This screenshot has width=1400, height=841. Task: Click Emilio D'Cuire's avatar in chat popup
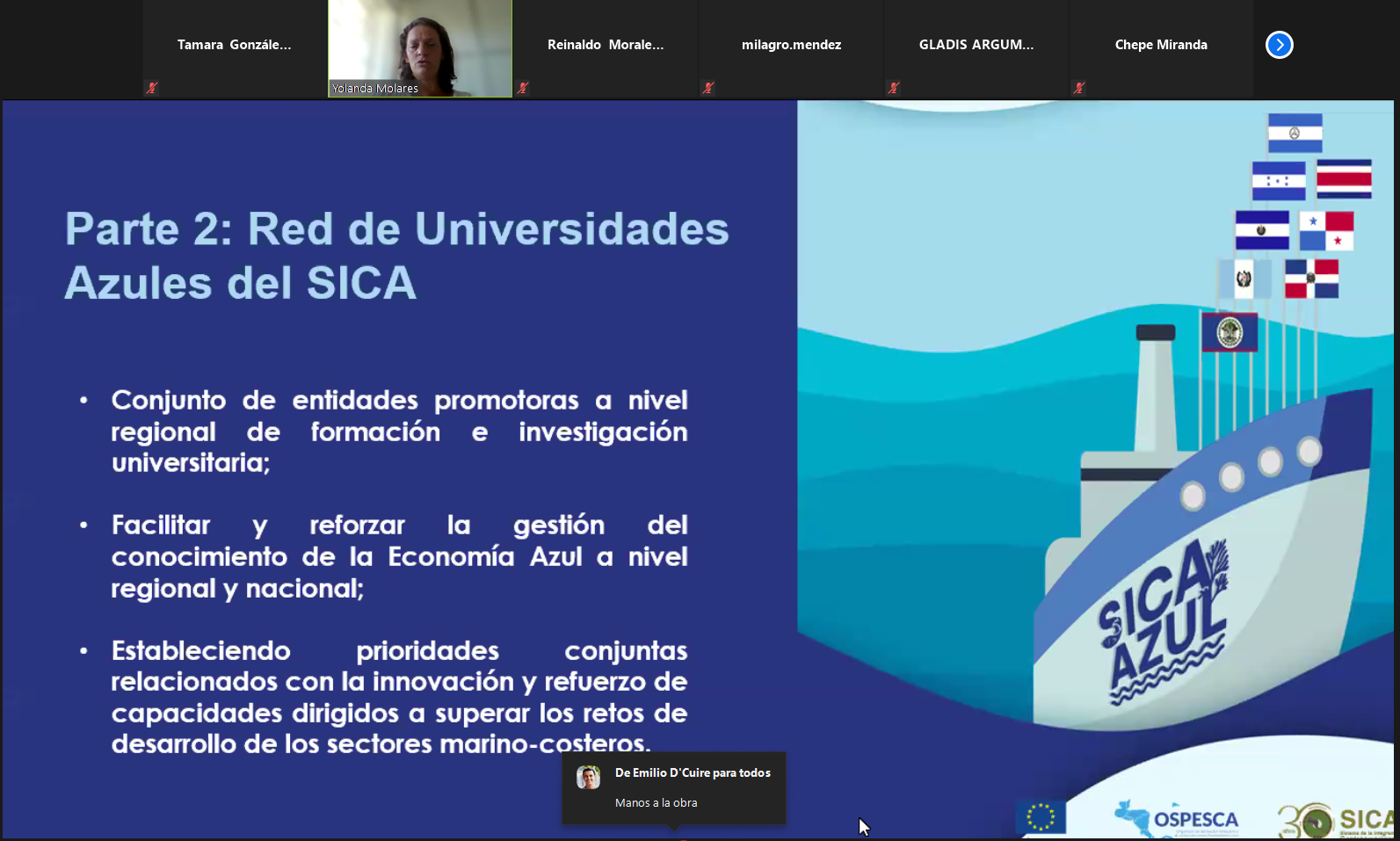point(588,777)
